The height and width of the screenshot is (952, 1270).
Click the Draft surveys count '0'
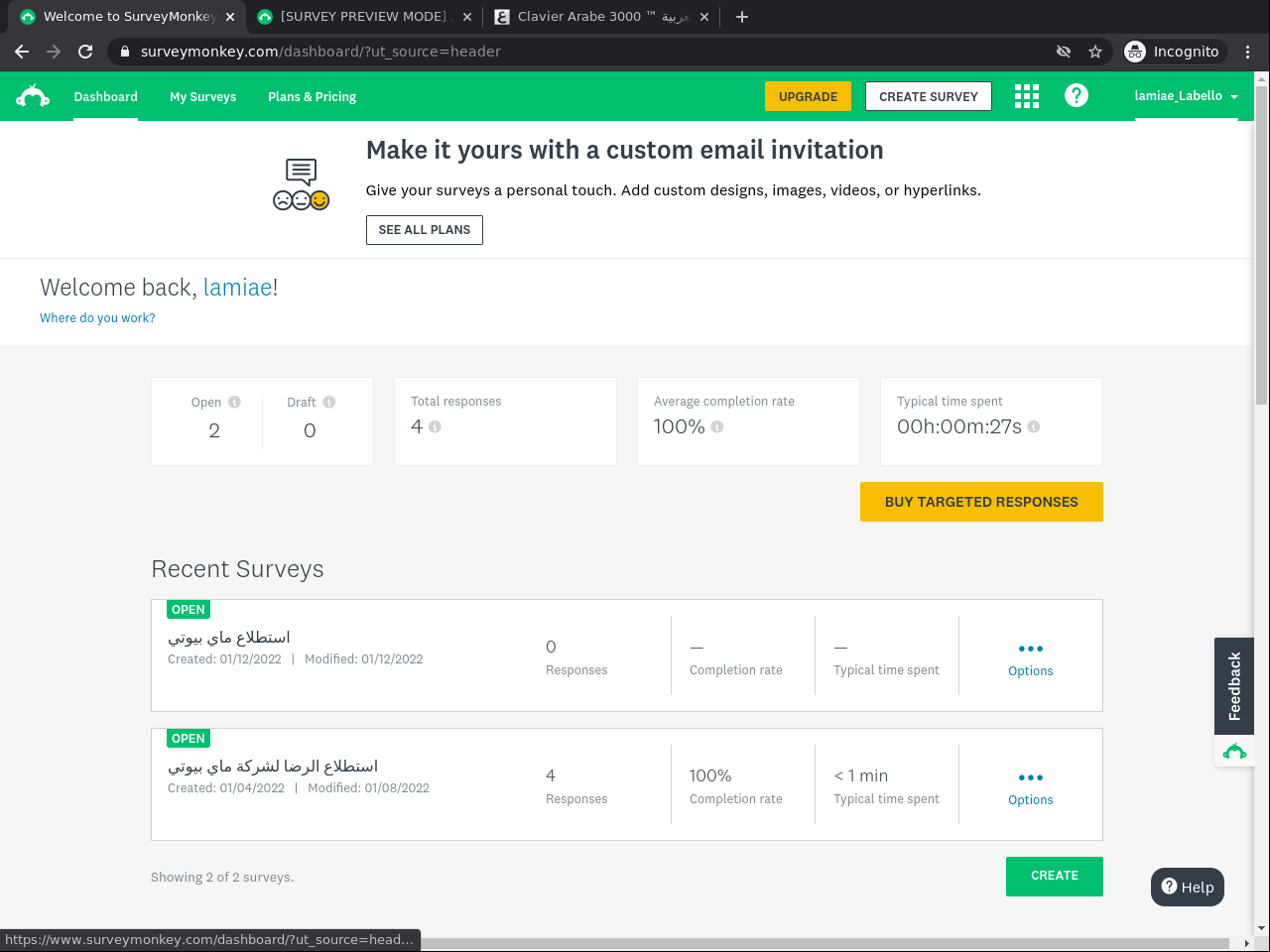coord(310,431)
